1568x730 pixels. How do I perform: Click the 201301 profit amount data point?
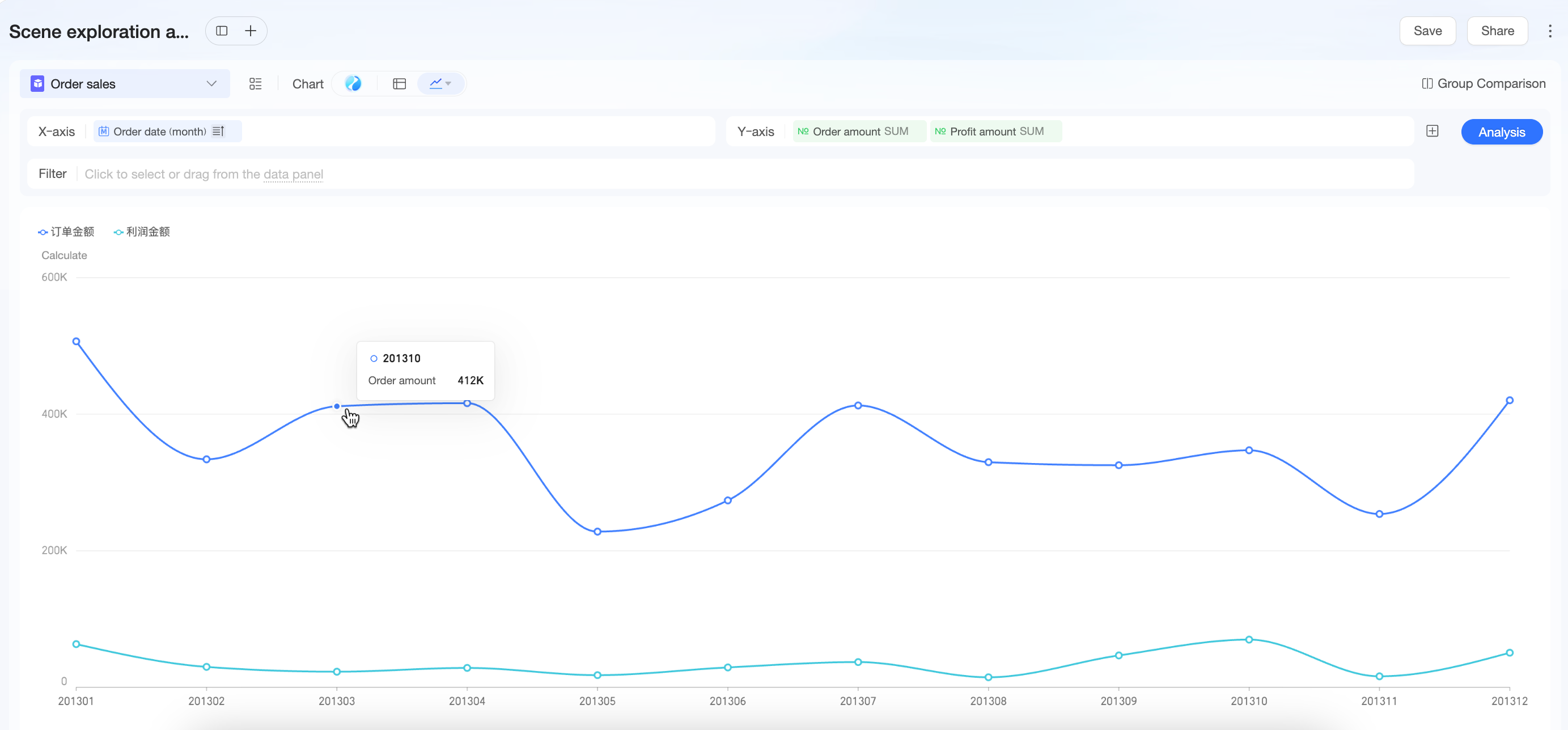(x=76, y=644)
